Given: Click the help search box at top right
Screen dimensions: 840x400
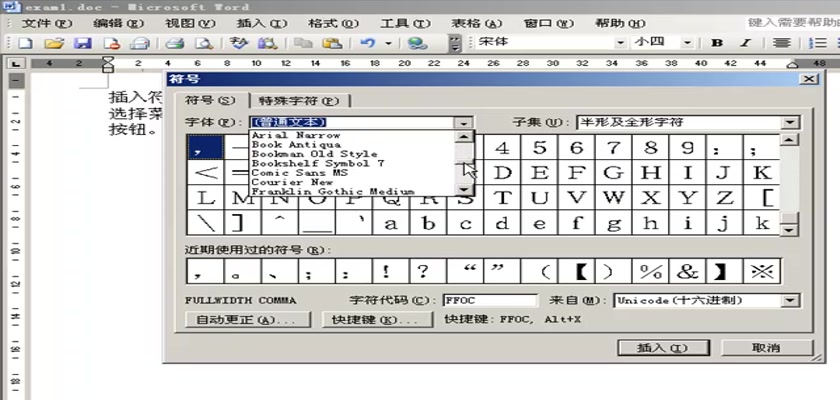Looking at the screenshot, I should click(x=792, y=23).
